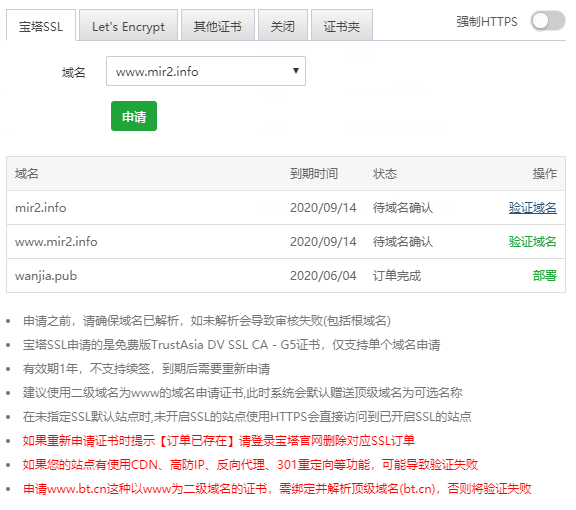Select the wanjia.pub domain cell
576x510 pixels.
(x=46, y=276)
